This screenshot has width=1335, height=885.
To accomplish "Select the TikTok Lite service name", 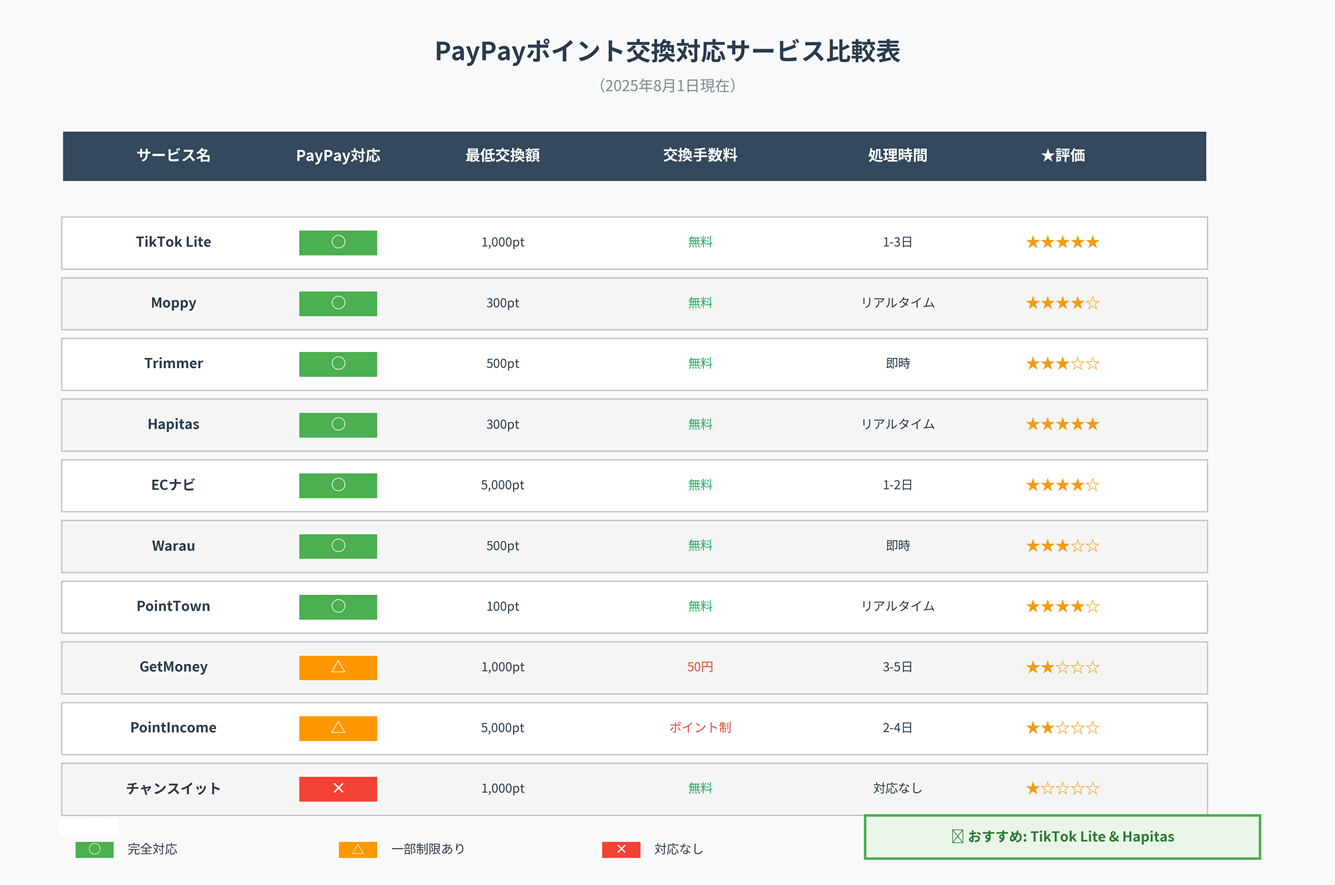I will click(x=174, y=242).
